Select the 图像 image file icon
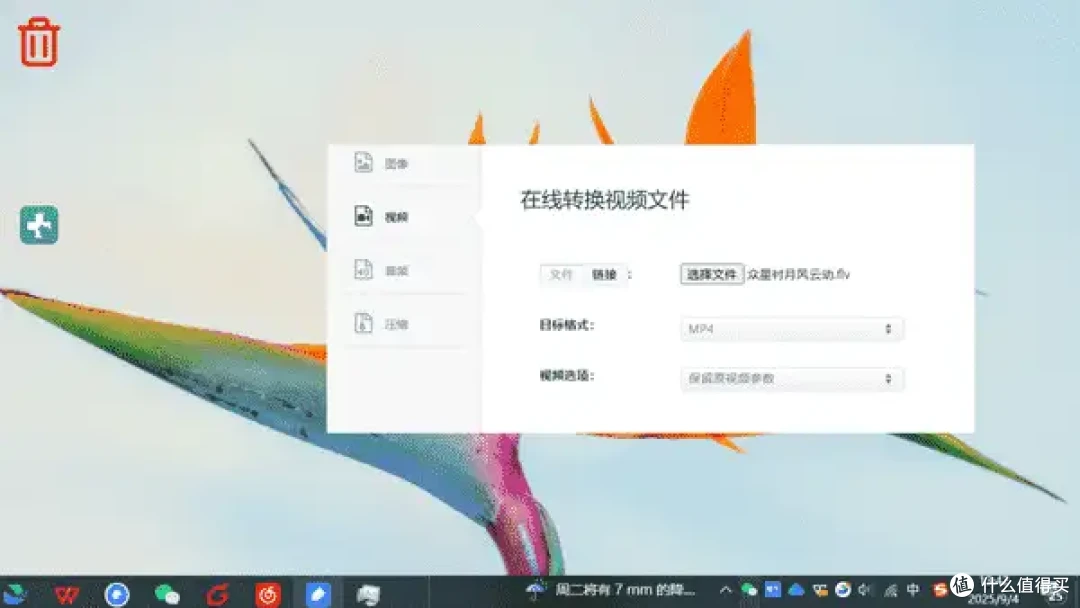The height and width of the screenshot is (608, 1080). [363, 163]
